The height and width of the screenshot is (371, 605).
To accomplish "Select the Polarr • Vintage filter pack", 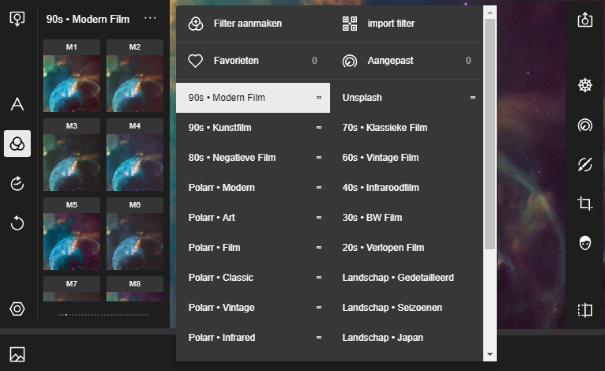I will coord(253,307).
